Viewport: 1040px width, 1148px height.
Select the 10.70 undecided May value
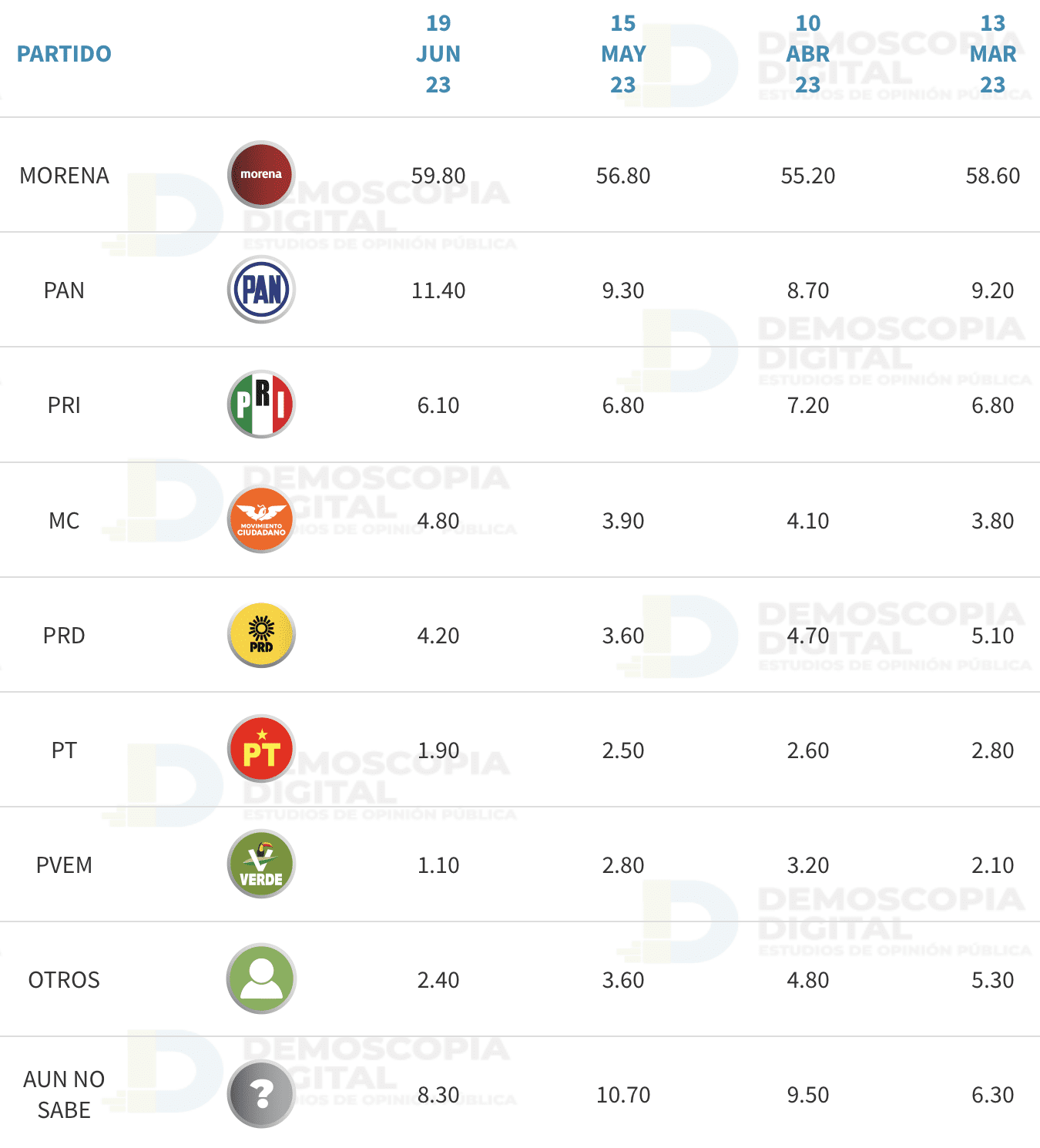tap(623, 1095)
